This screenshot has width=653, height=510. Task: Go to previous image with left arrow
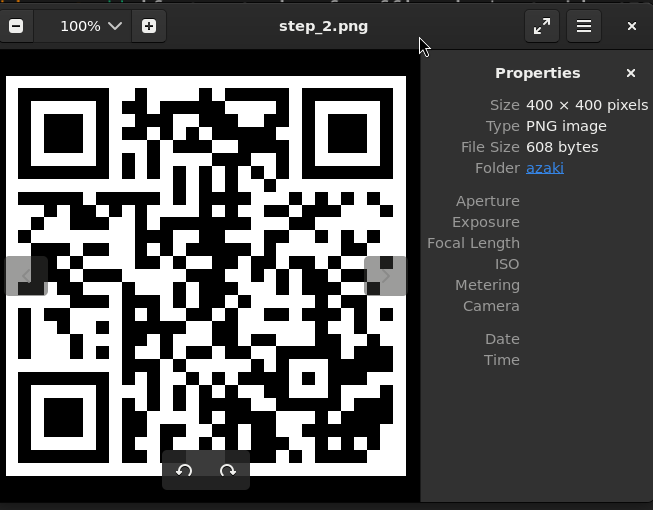coord(26,276)
